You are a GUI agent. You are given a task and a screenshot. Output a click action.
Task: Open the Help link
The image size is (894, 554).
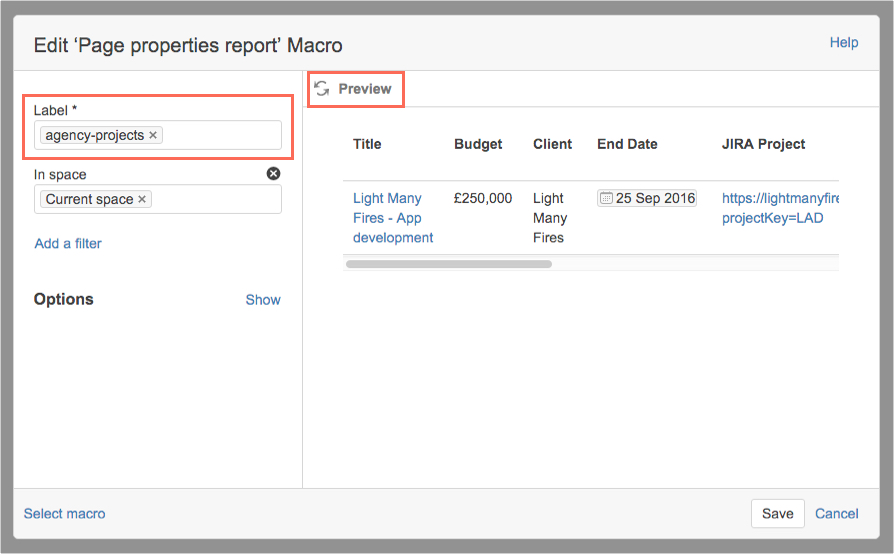click(x=844, y=43)
